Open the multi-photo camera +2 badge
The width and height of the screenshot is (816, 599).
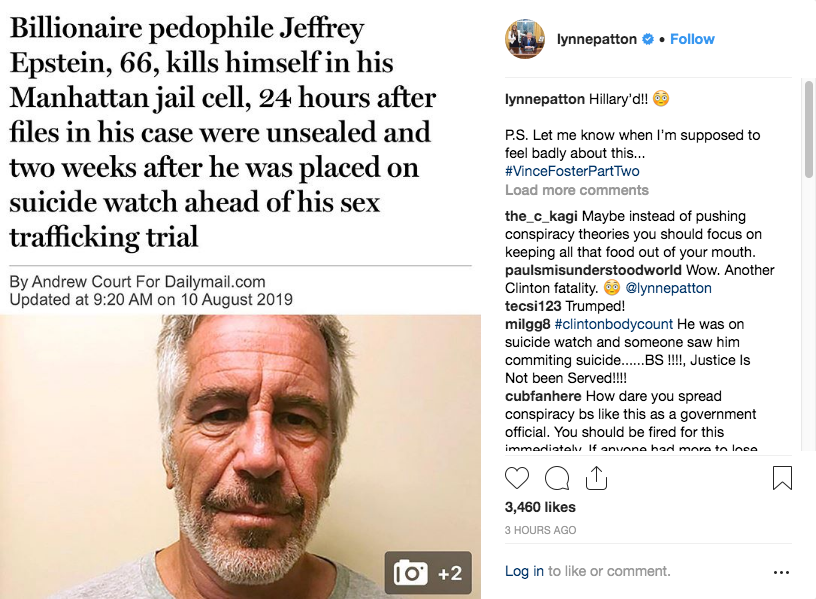pos(428,572)
